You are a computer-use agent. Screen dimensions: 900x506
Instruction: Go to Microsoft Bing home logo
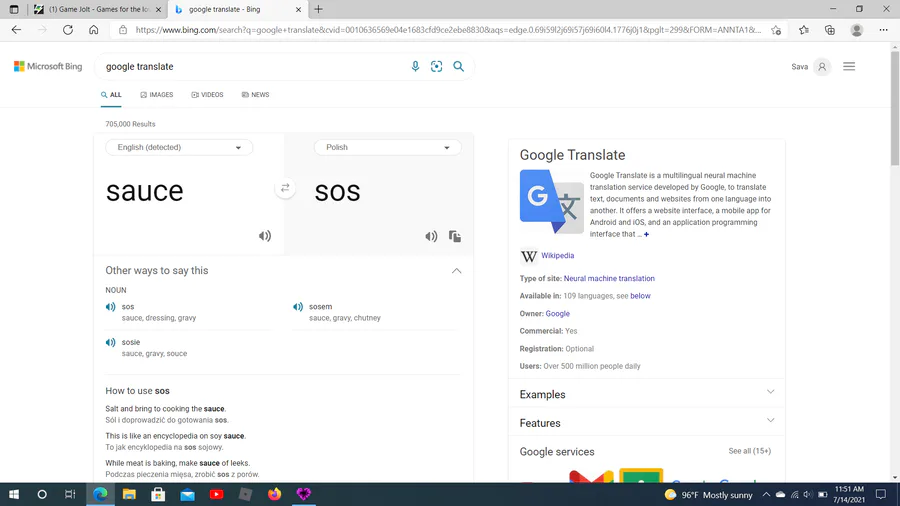[48, 67]
